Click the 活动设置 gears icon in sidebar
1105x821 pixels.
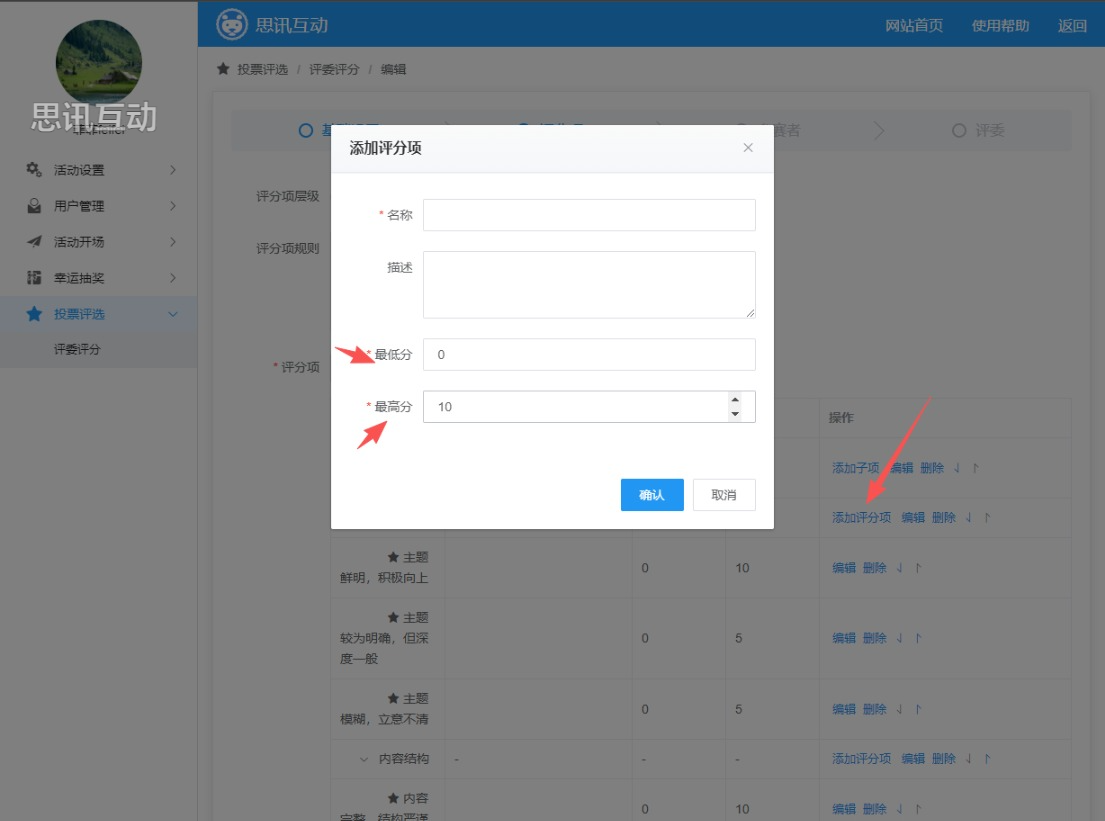[34, 170]
